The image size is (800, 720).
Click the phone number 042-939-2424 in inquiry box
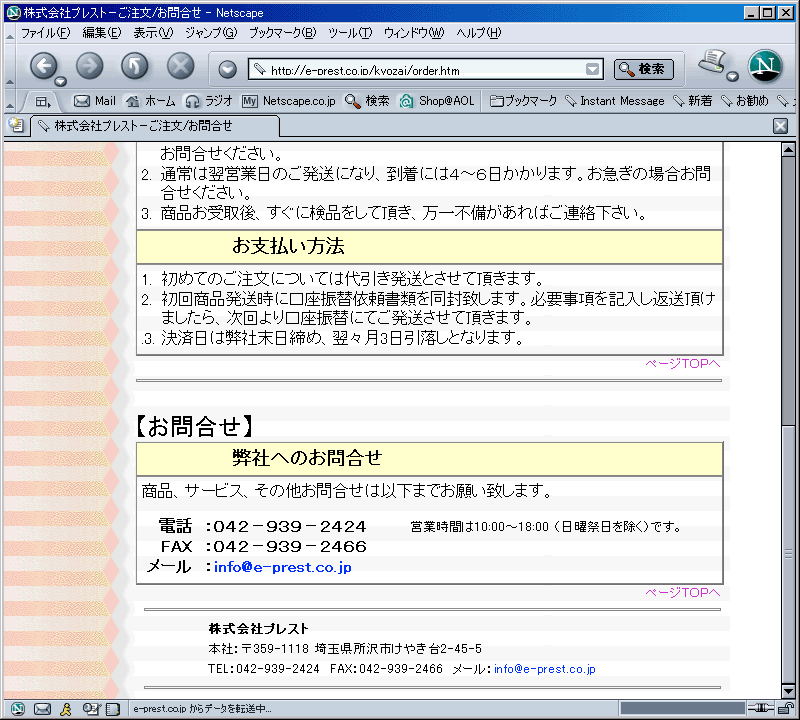(x=290, y=526)
